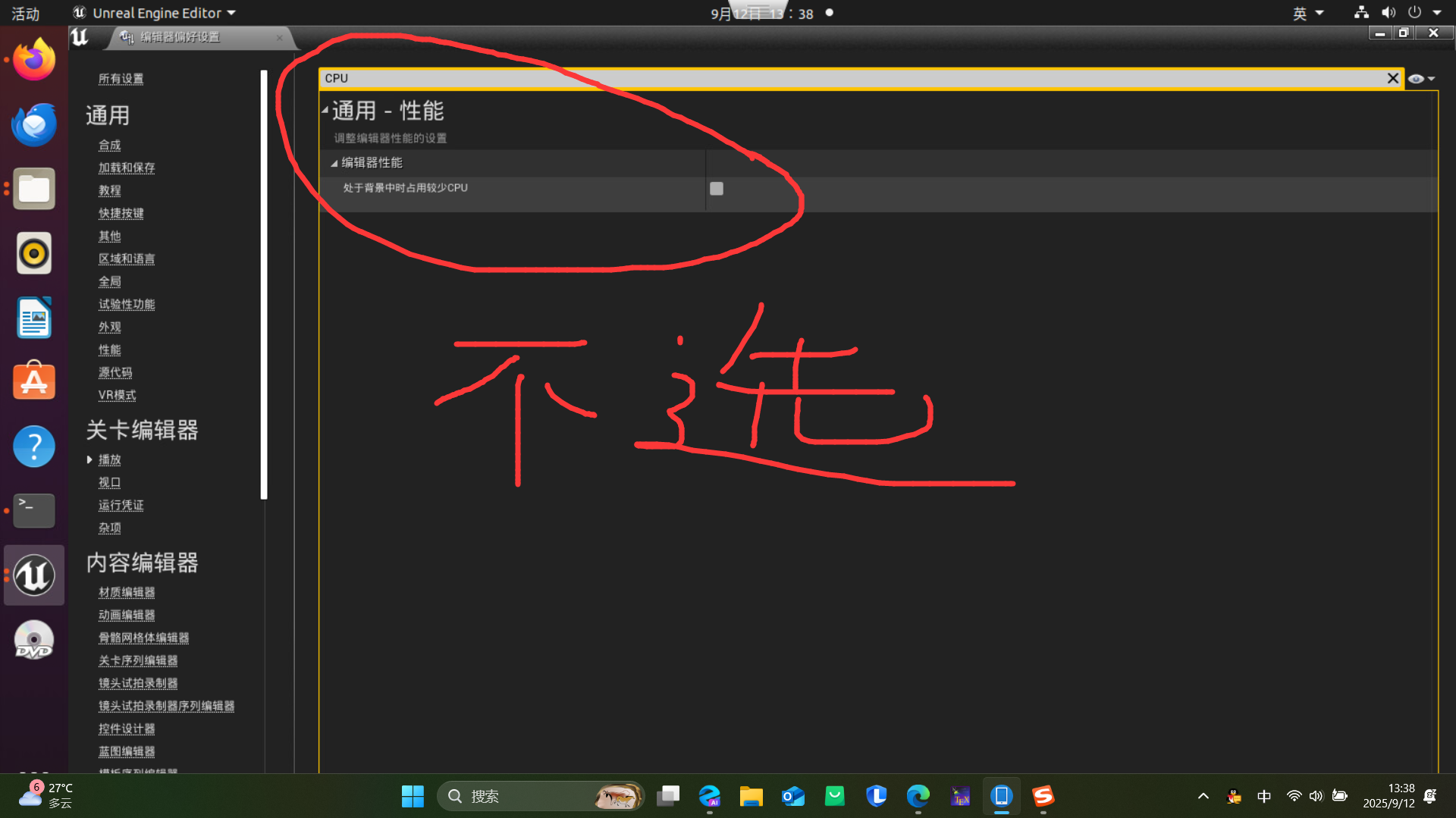Click the CPU settings search field

853,78
